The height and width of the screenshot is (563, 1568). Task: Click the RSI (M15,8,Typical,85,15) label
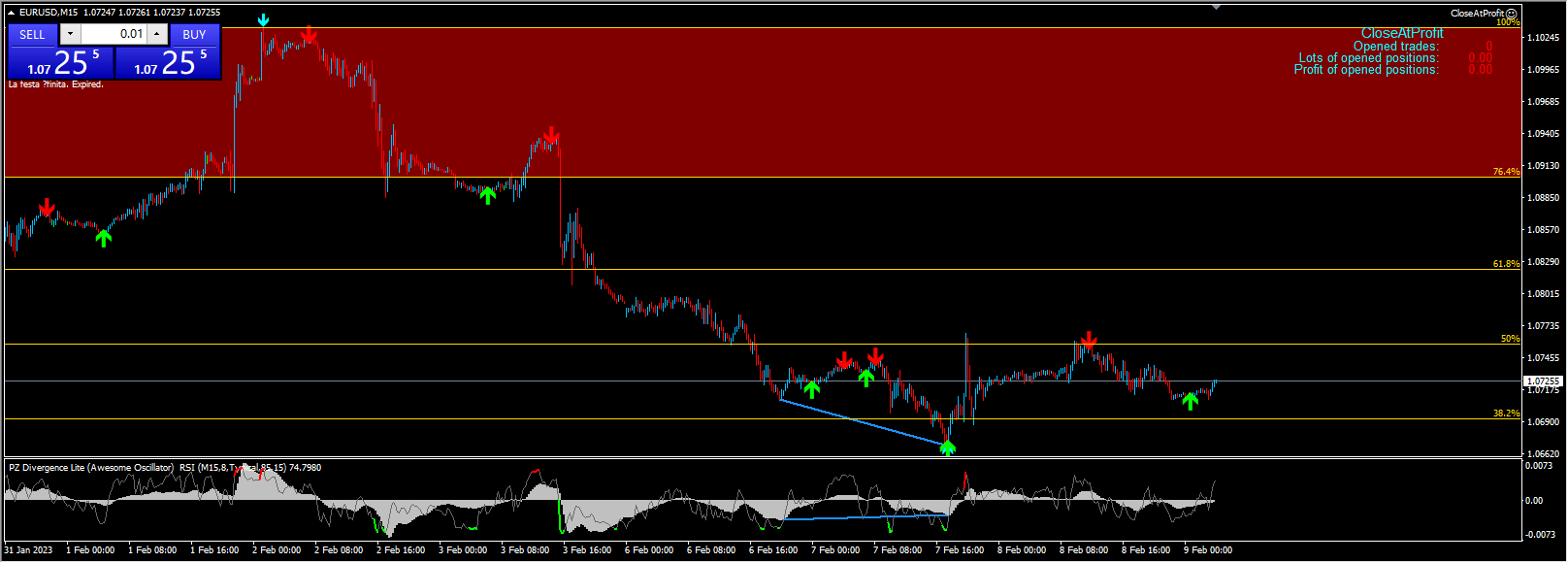[233, 468]
